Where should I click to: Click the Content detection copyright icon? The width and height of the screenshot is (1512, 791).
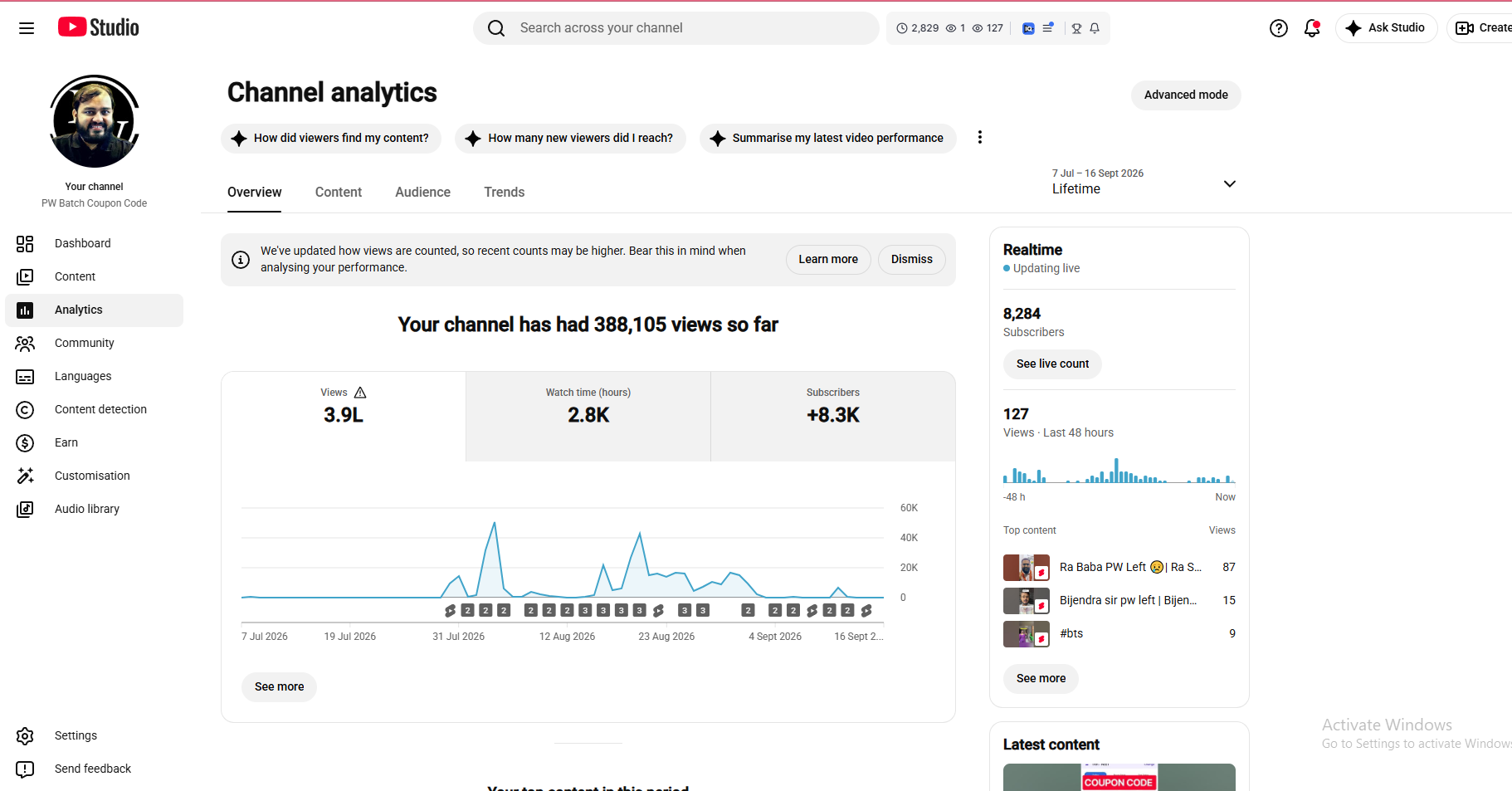click(25, 409)
